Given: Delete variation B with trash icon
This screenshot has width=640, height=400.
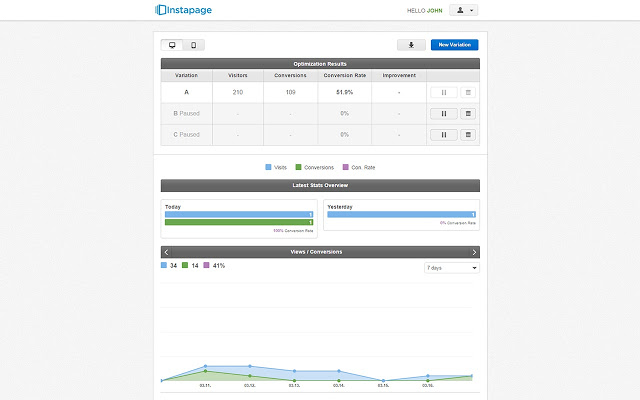Looking at the screenshot, I should coord(468,113).
